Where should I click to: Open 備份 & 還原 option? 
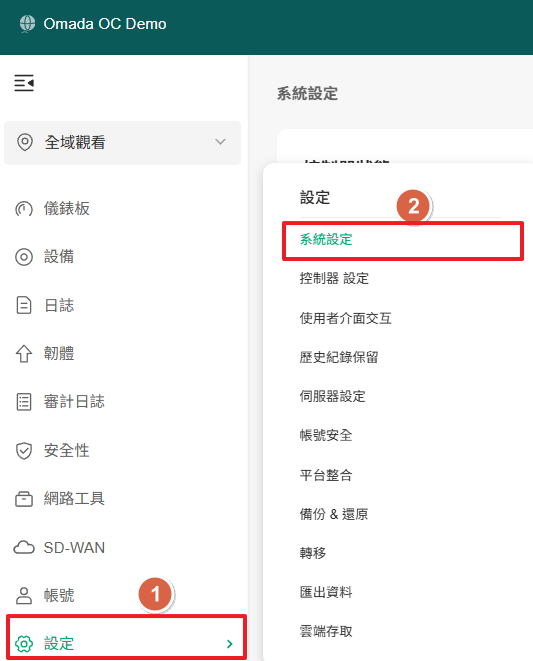(x=334, y=514)
